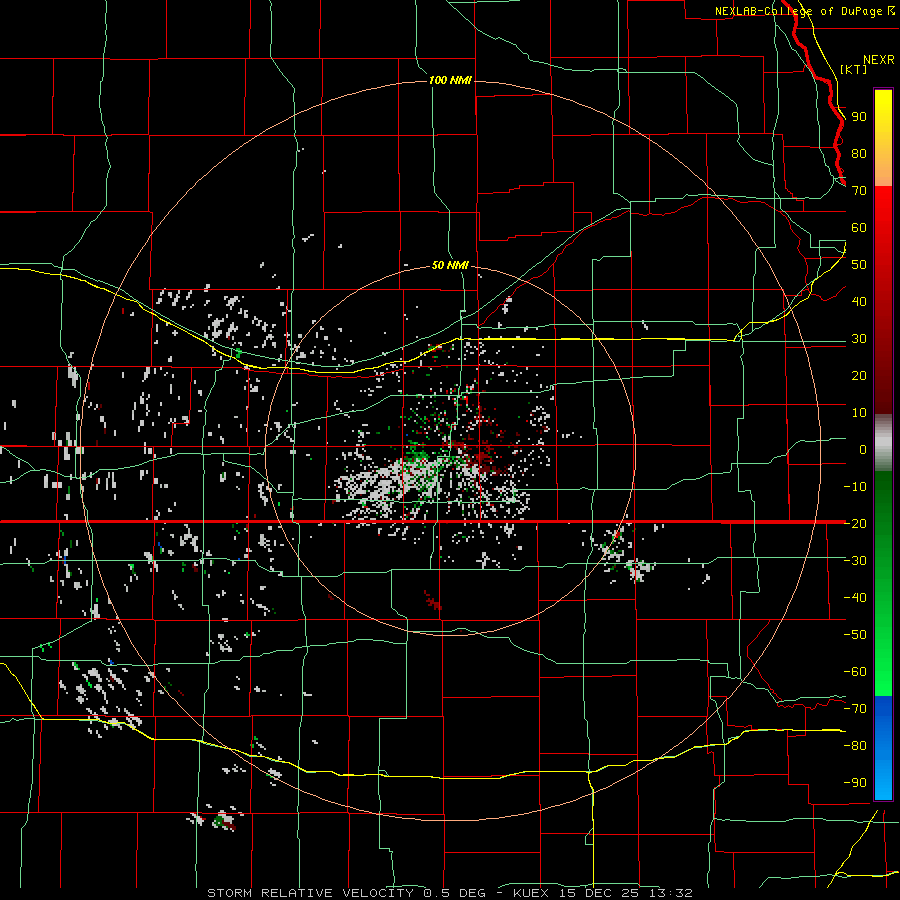Click the -90 value on velocity scale
The image size is (900, 900).
click(x=855, y=782)
